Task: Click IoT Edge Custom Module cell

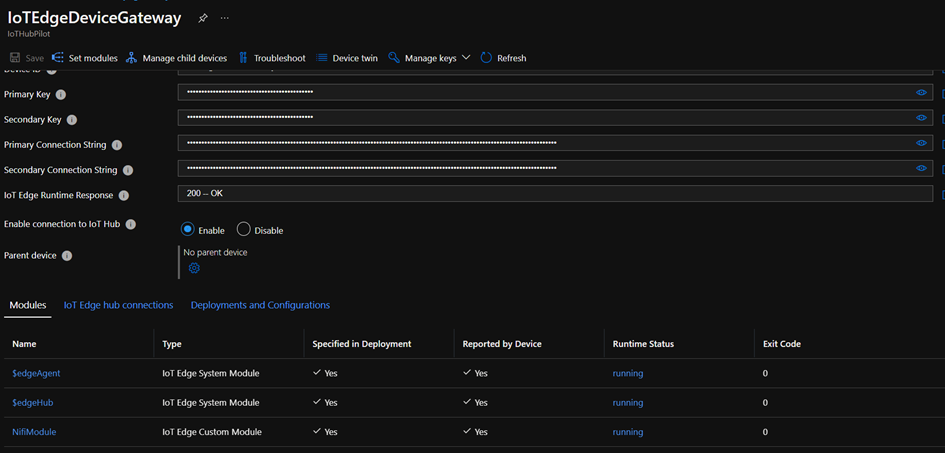Action: tap(212, 432)
